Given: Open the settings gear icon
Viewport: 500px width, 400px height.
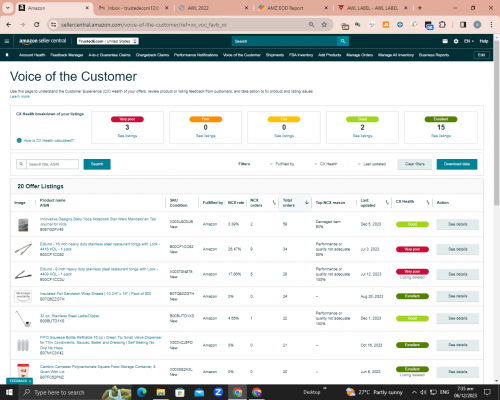Looking at the screenshot, I should [x=456, y=41].
